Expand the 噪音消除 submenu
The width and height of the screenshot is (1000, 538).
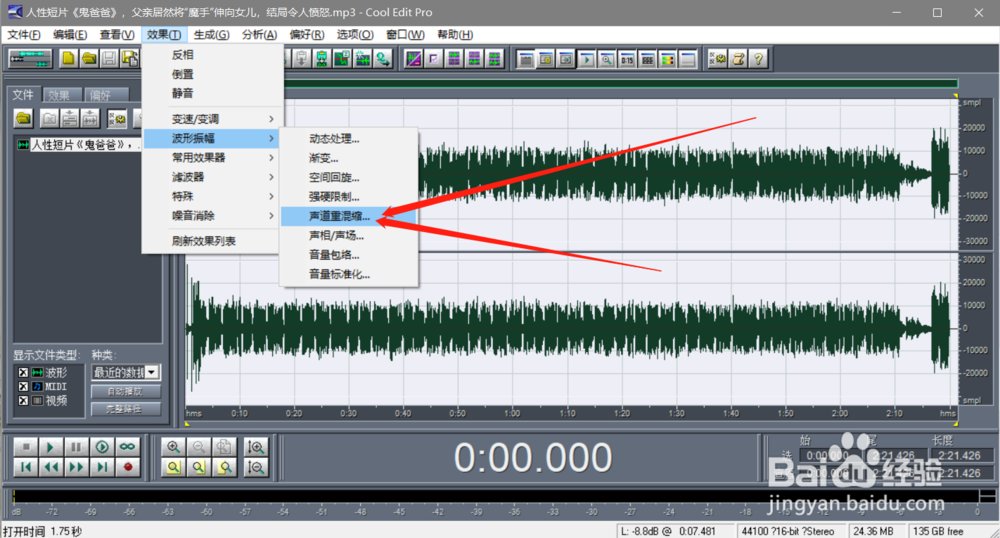[213, 215]
